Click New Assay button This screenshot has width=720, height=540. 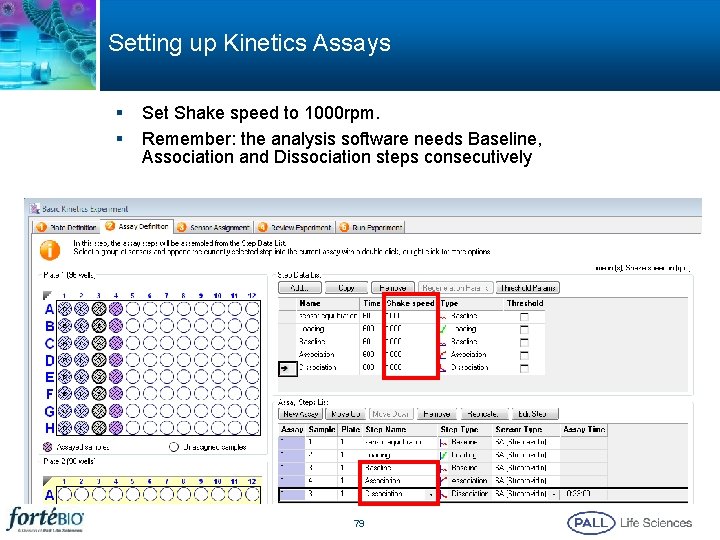[x=300, y=414]
